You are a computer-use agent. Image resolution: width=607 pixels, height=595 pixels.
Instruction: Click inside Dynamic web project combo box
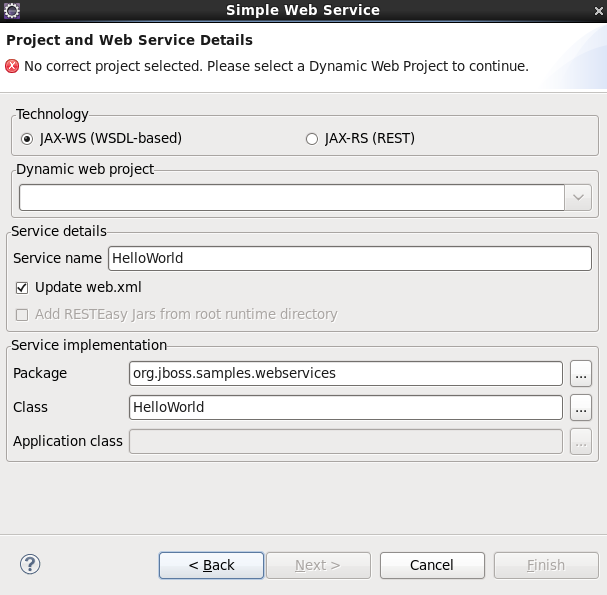[x=291, y=198]
